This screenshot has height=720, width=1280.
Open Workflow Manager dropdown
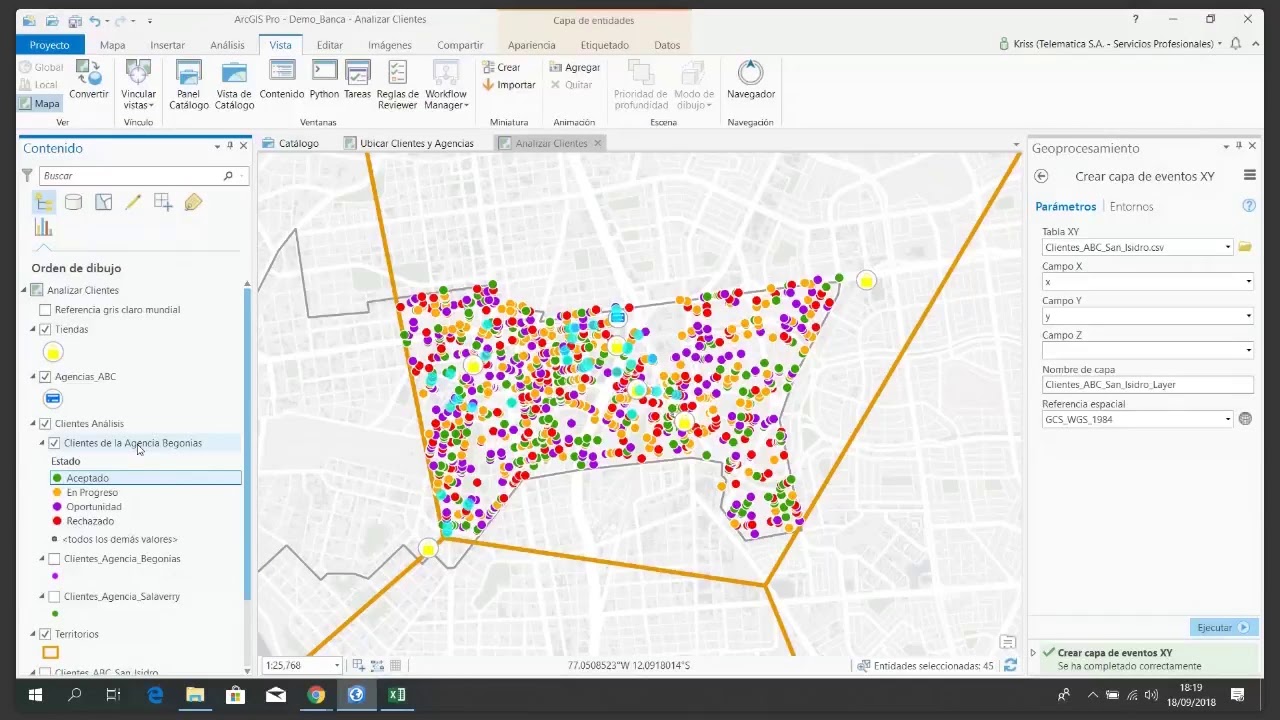click(445, 84)
